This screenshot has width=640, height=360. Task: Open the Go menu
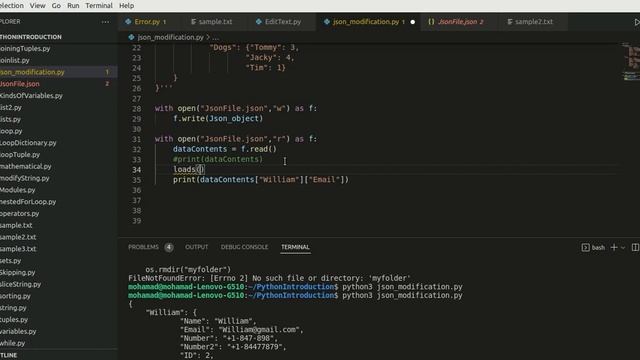pos(56,6)
